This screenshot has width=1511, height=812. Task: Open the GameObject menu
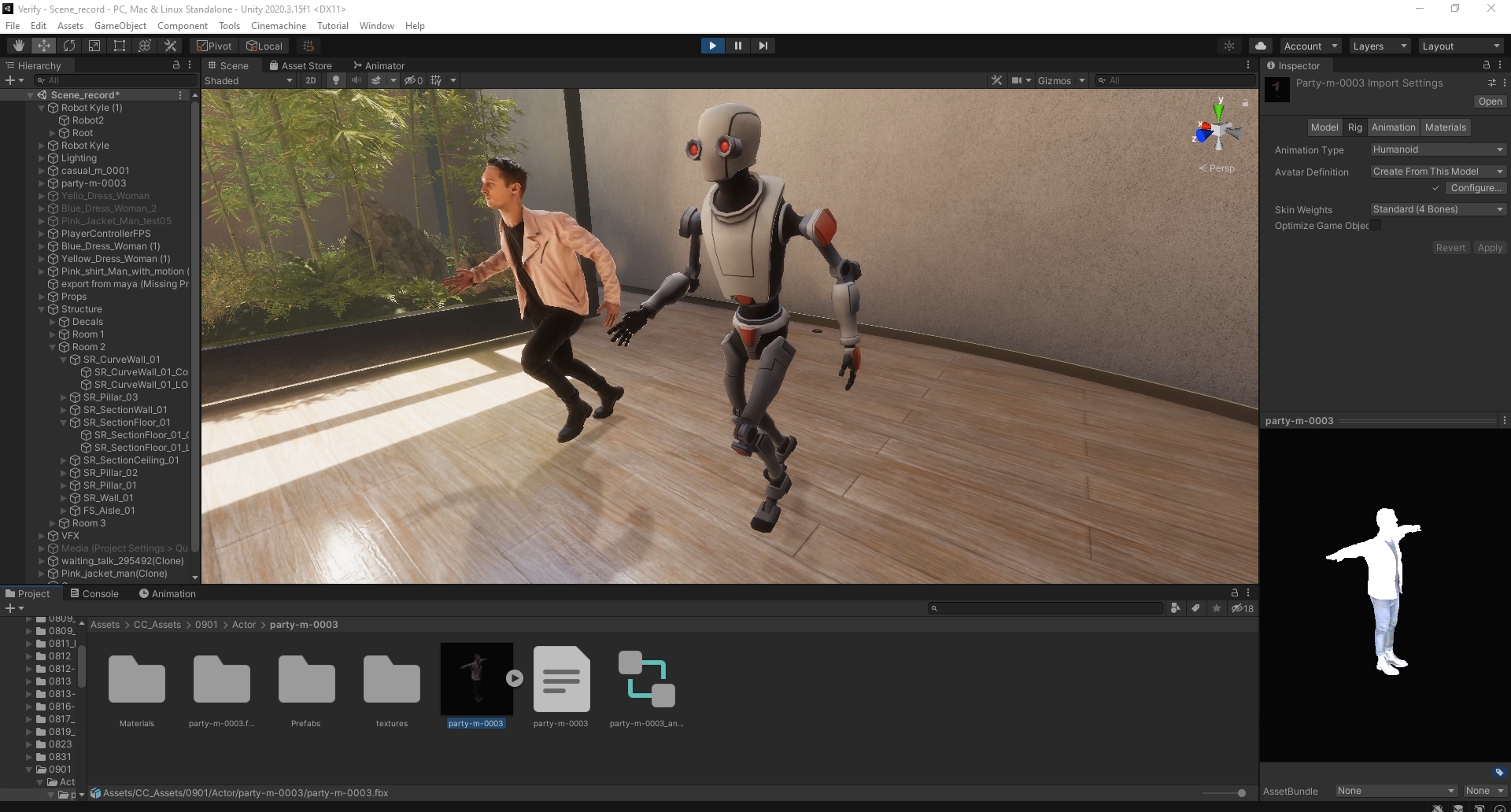(x=120, y=25)
